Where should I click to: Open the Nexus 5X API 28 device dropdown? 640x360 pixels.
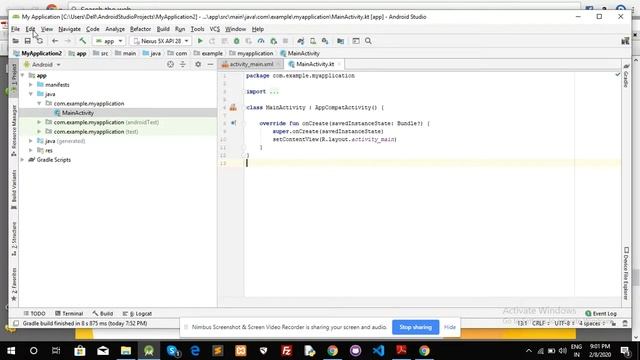click(x=161, y=41)
